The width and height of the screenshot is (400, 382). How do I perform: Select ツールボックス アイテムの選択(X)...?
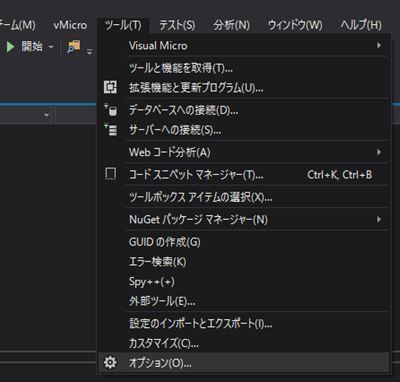pyautogui.click(x=244, y=197)
